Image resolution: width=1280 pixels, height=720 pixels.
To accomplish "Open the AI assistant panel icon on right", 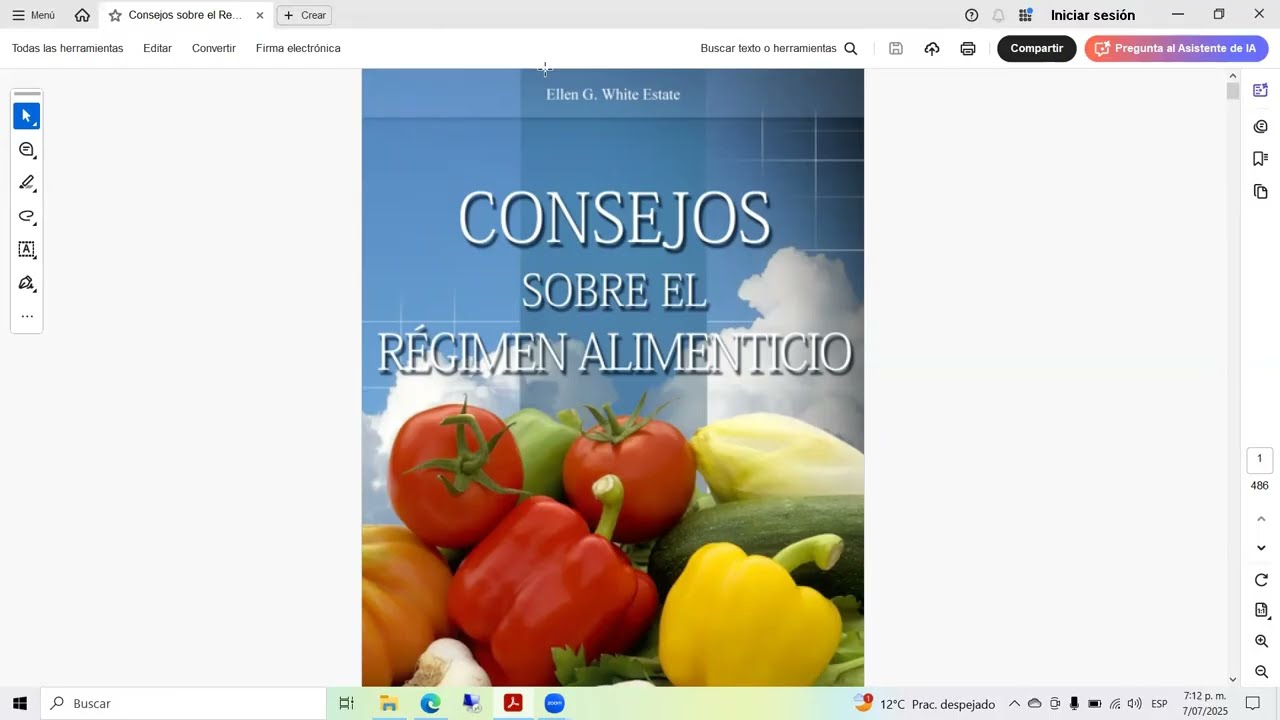I will tap(1261, 90).
